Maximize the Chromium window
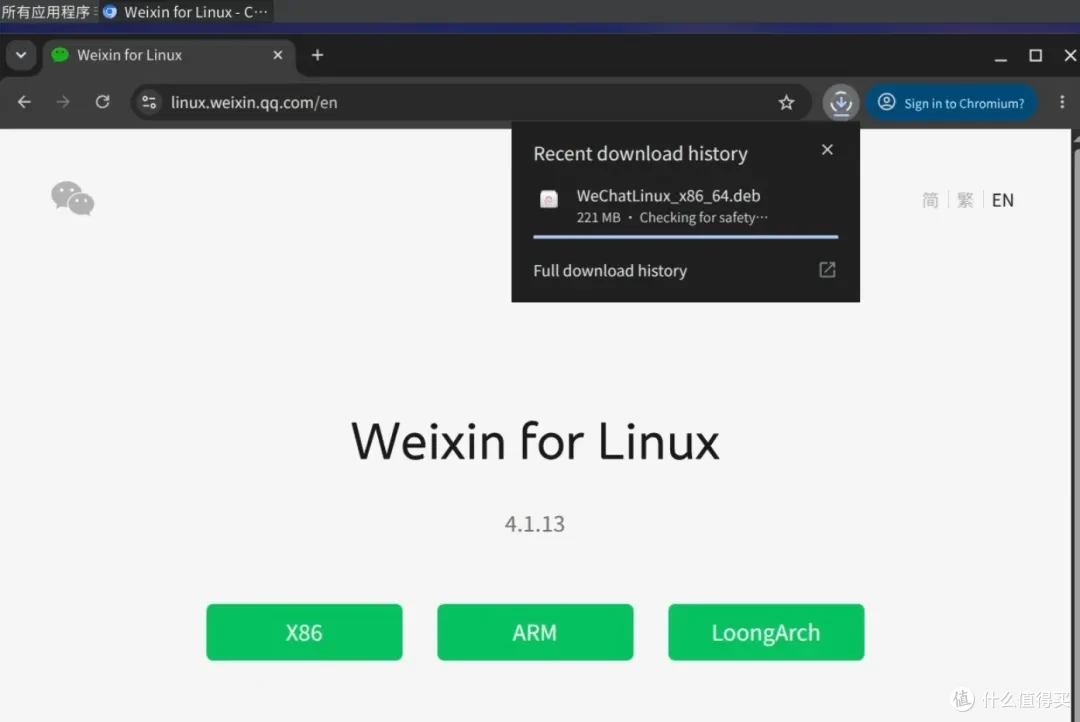Image resolution: width=1080 pixels, height=722 pixels. point(1035,55)
